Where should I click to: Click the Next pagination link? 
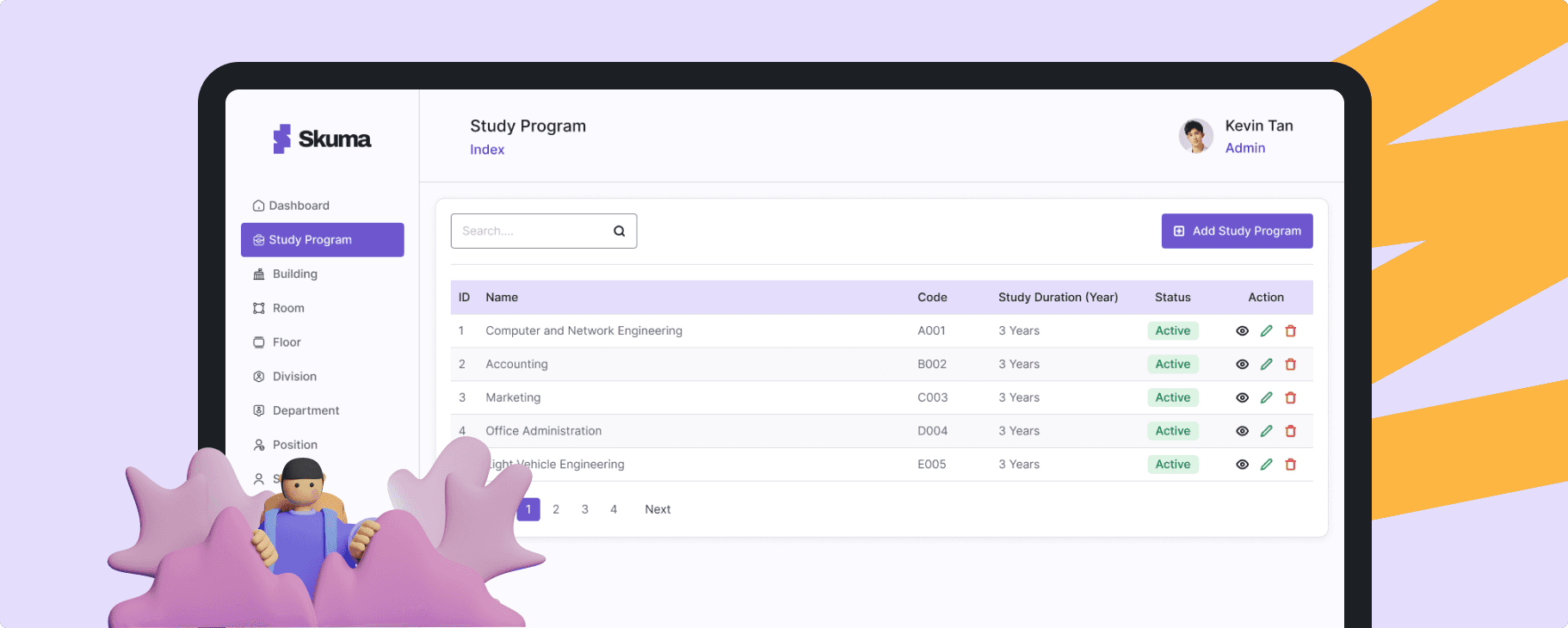(x=657, y=509)
